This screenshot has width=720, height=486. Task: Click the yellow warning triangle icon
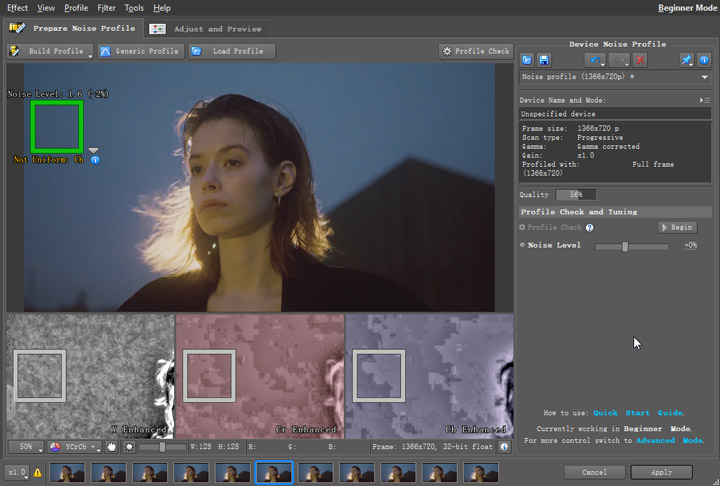coord(38,472)
